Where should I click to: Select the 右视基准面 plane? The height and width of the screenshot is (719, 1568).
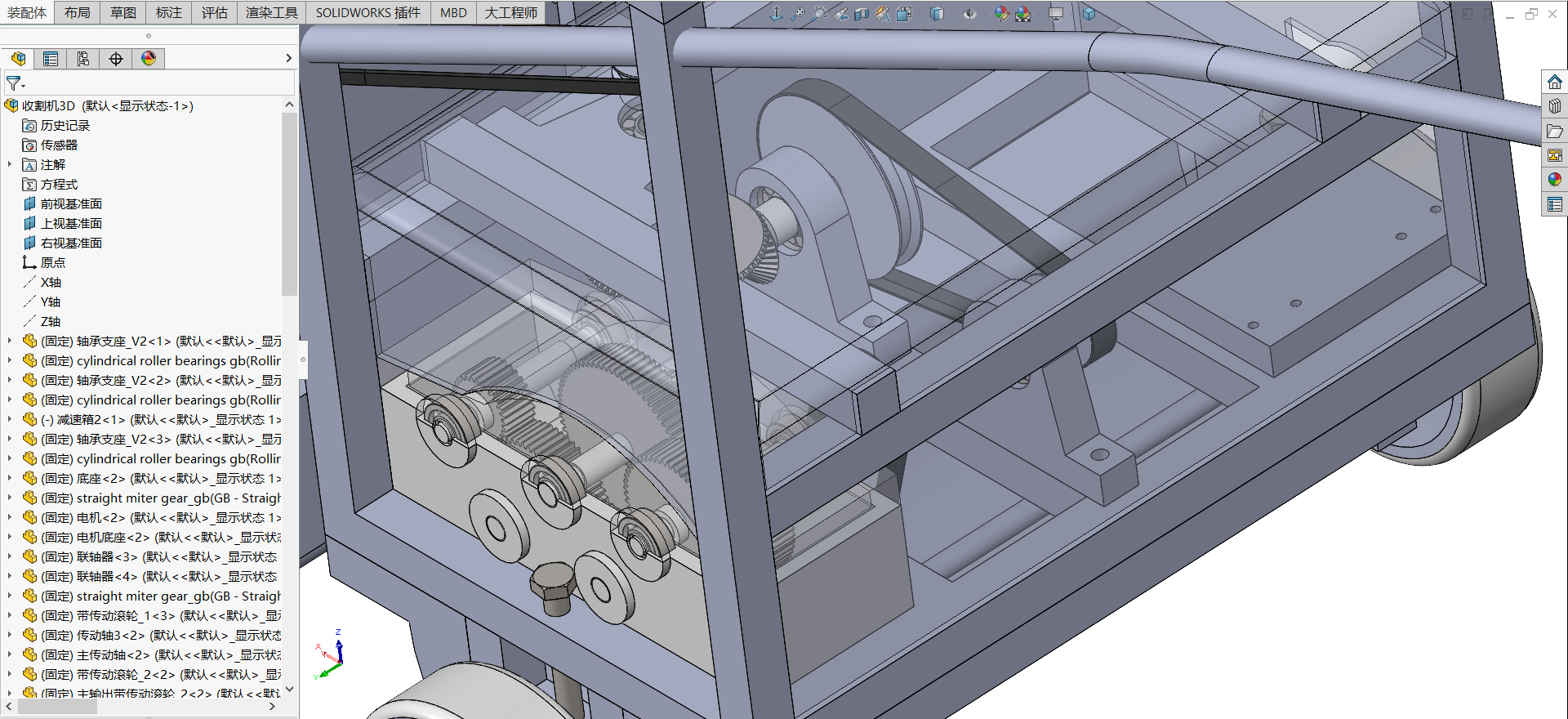pos(62,243)
